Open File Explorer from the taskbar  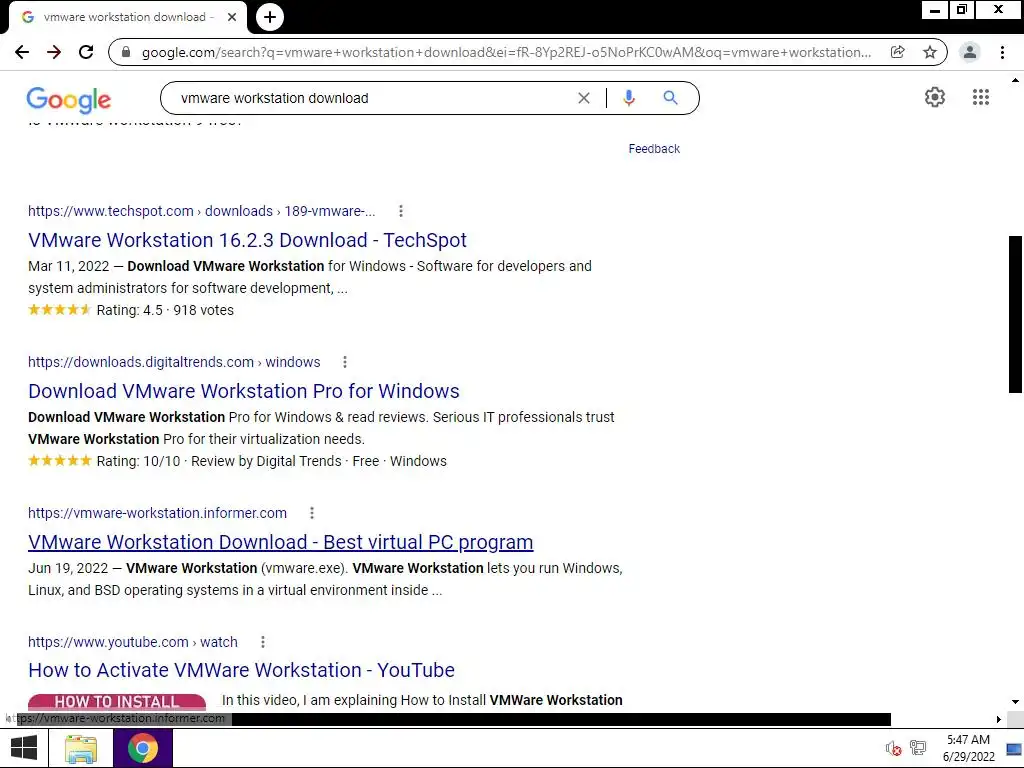coord(81,748)
